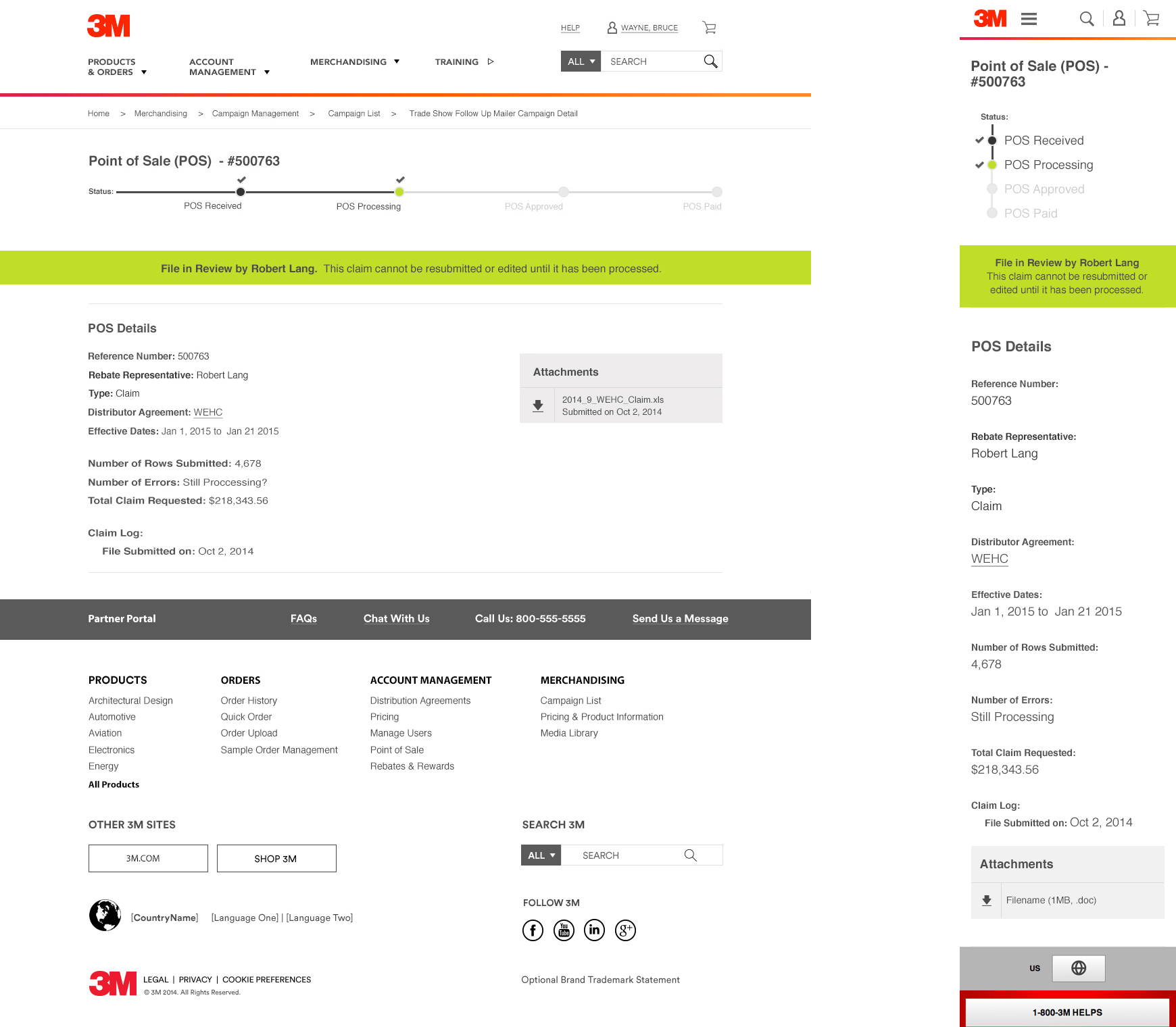Screen dimensions: 1176x1027
Task: Open the YouTube follow icon
Action: pyautogui.click(x=564, y=930)
